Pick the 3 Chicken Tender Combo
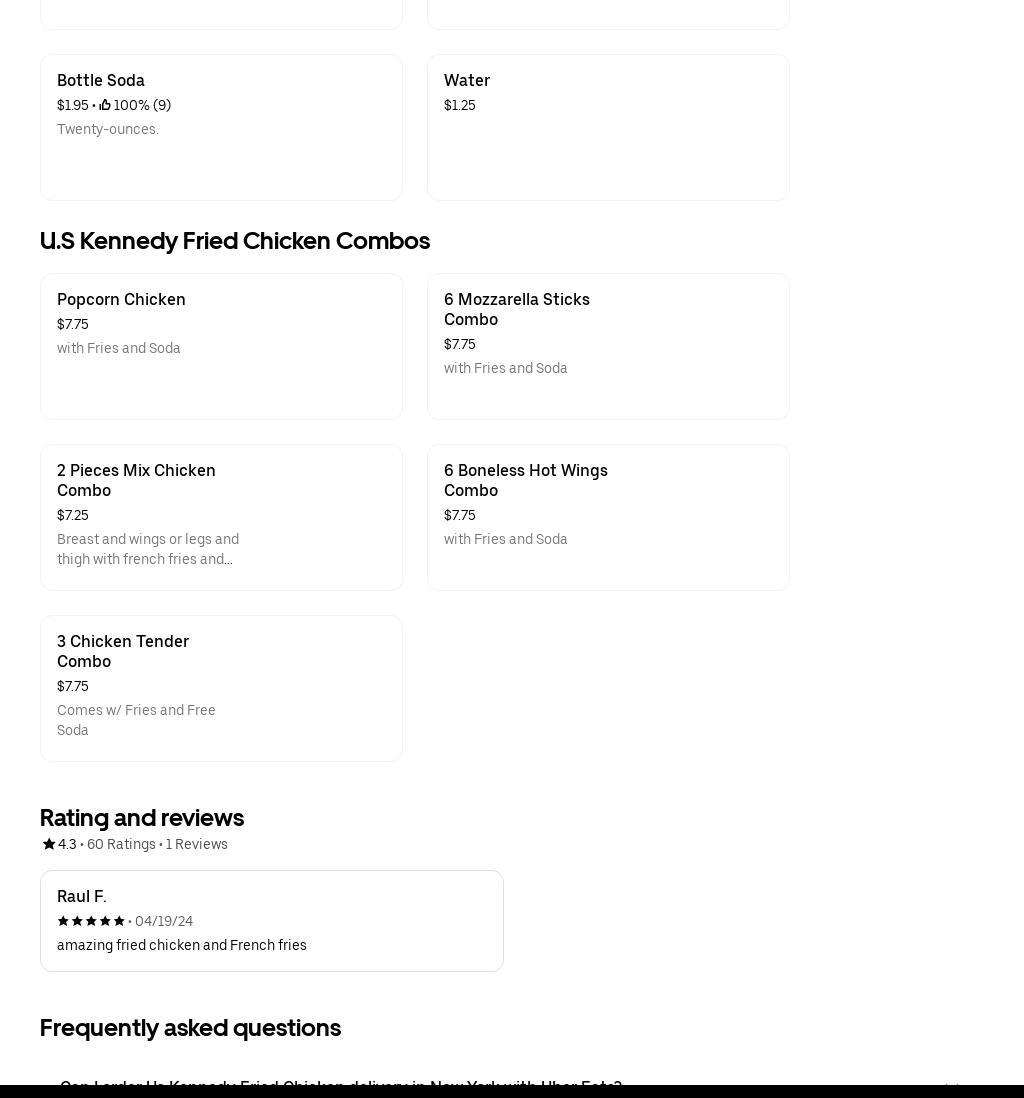1024x1098 pixels. 221,688
